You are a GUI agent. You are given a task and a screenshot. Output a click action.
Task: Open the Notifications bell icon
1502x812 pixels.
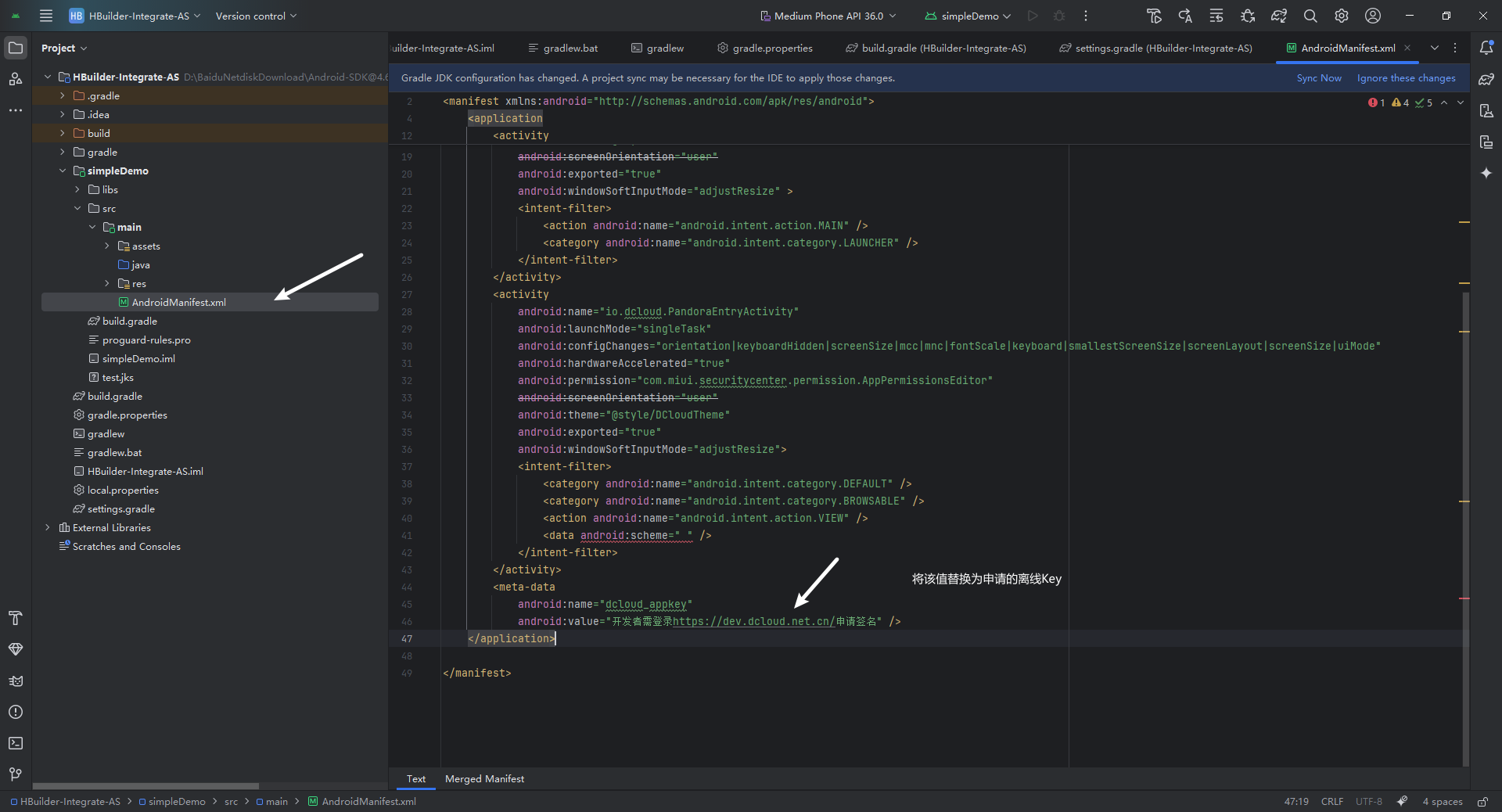coord(1486,48)
